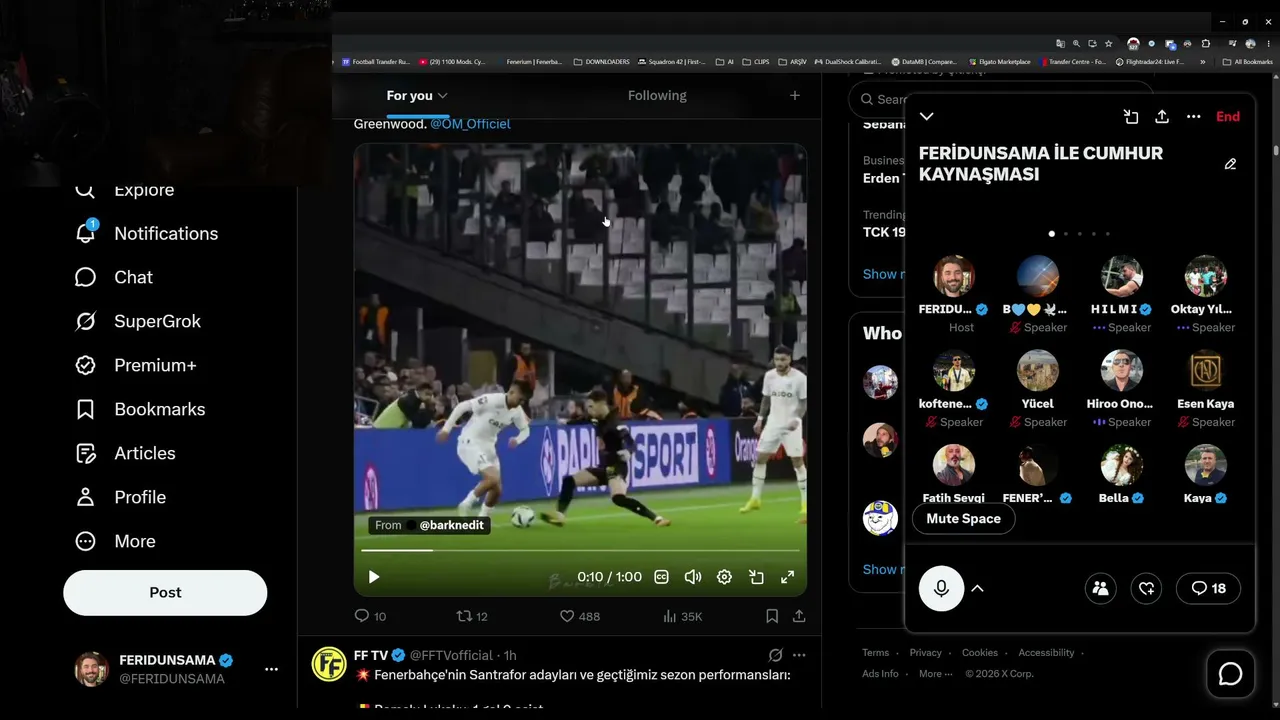Show the All Bookmarks folder
This screenshot has height=720, width=1280.
1248,62
